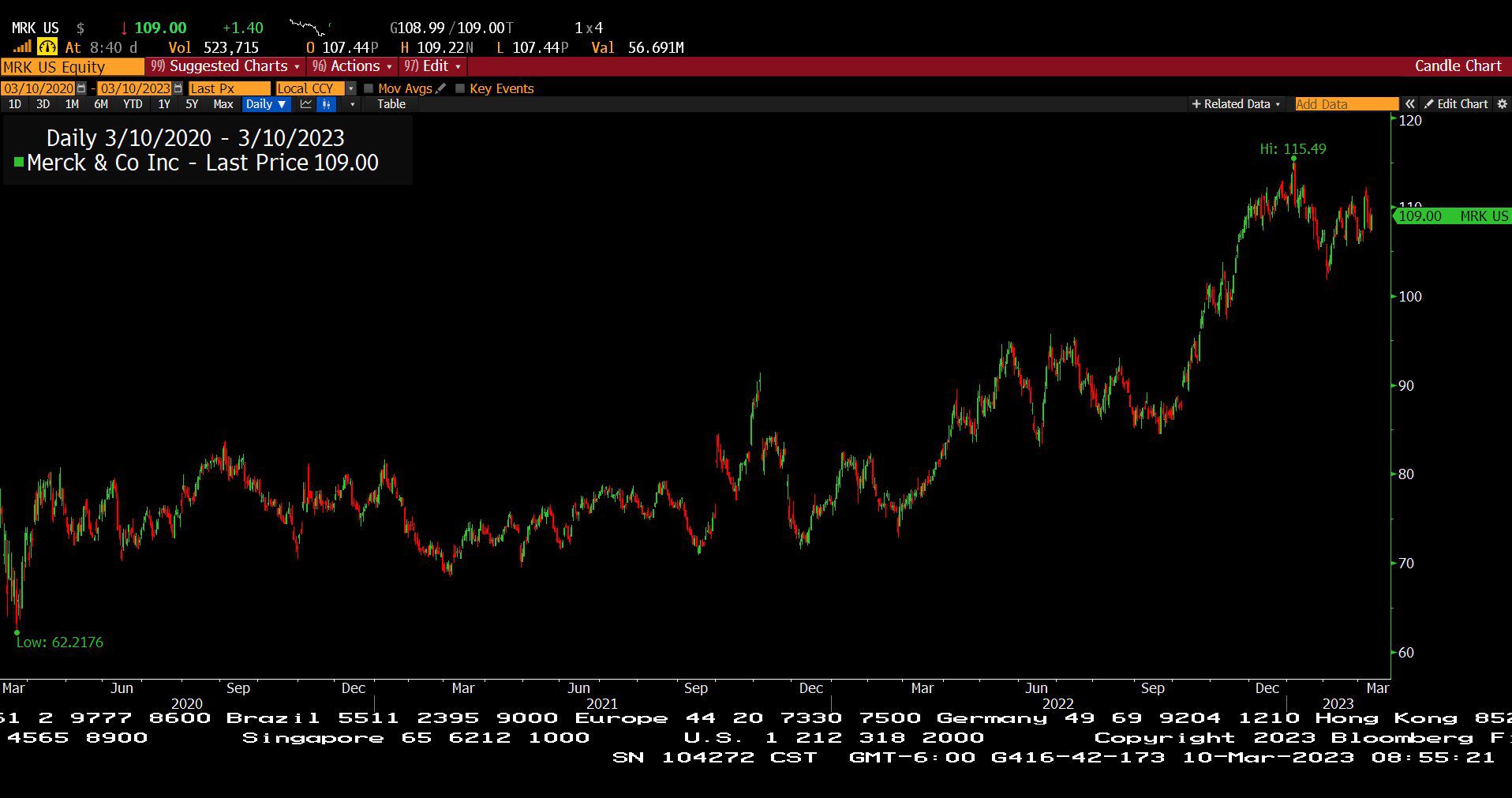The image size is (1512, 798).
Task: Click the Daily 3/10/2020 - 3/10/2023 title
Action: 195,138
